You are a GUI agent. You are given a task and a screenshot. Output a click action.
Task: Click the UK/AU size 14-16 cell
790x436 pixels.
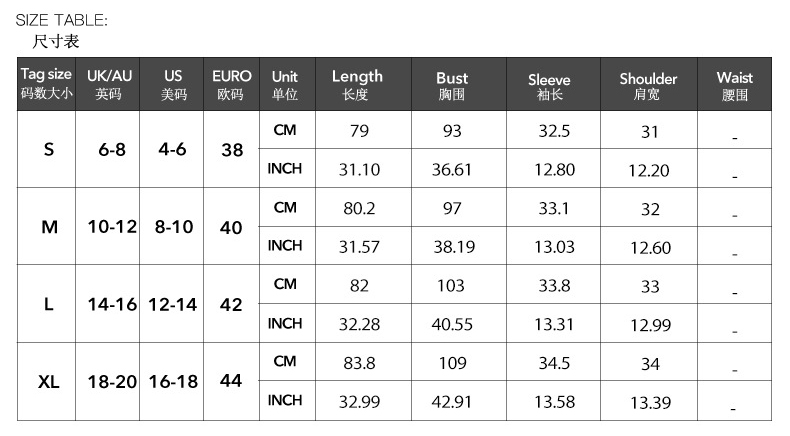coord(110,304)
